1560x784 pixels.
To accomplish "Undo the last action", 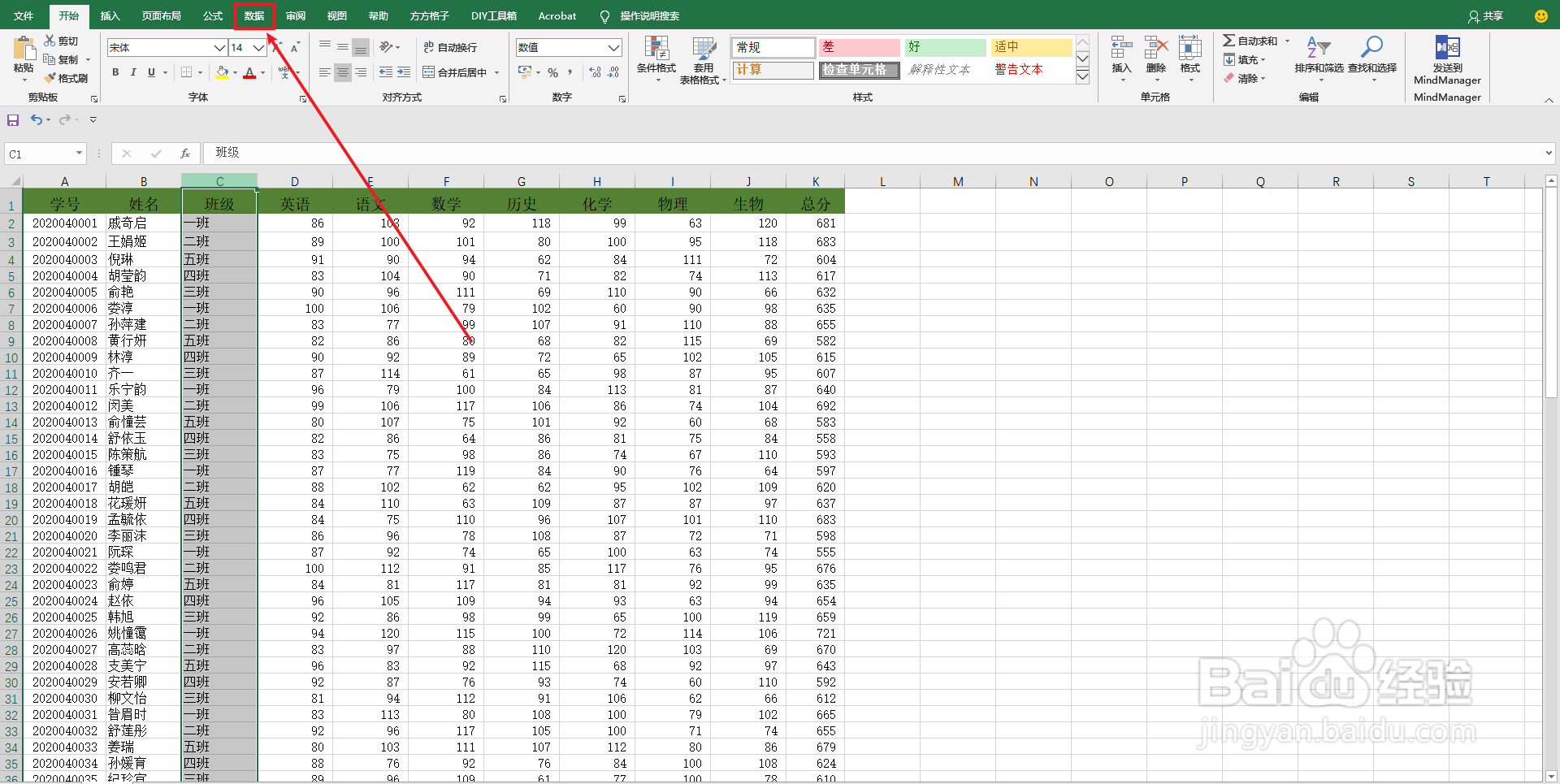I will 37,119.
